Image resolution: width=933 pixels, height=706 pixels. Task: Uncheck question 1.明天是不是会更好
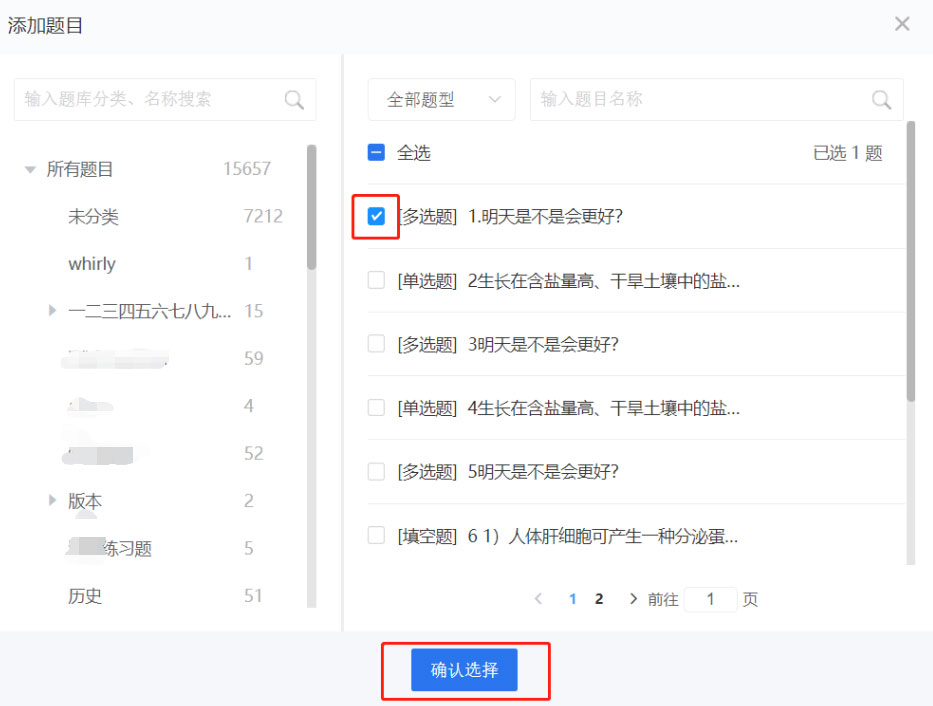(x=376, y=216)
